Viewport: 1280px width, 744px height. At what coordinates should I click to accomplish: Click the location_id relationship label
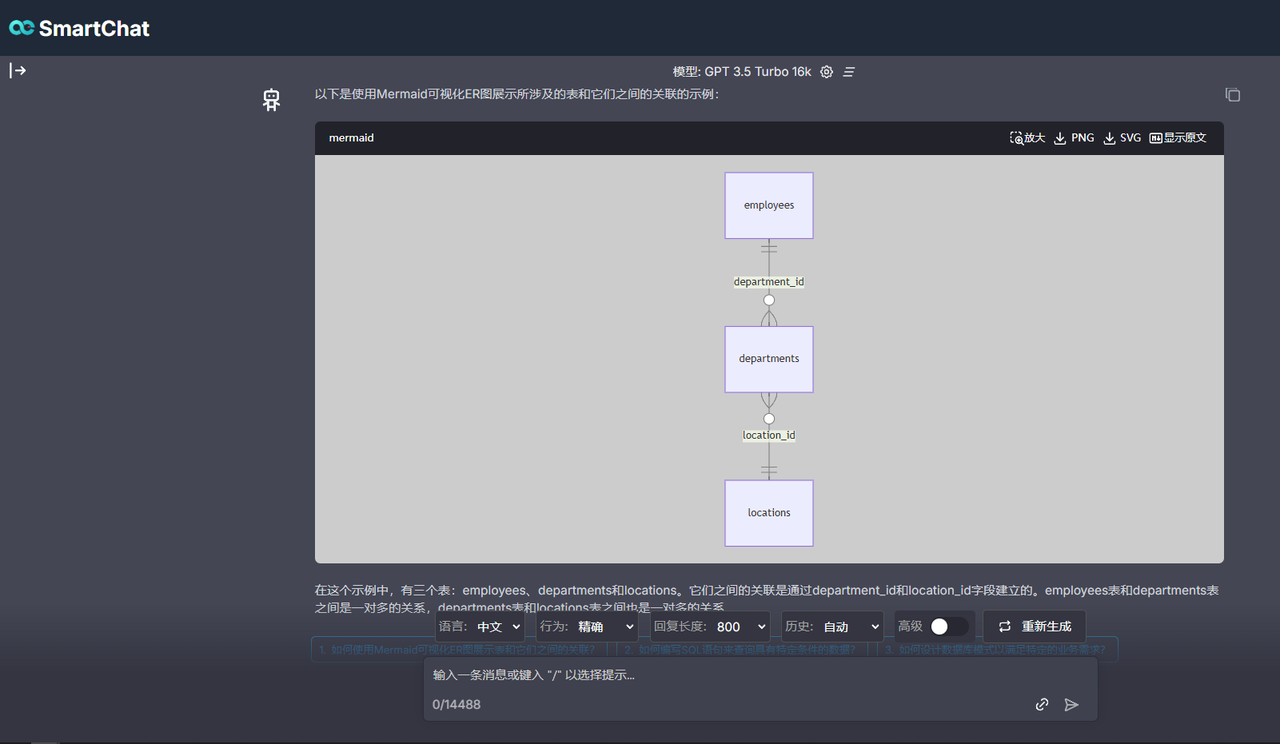[x=769, y=435]
